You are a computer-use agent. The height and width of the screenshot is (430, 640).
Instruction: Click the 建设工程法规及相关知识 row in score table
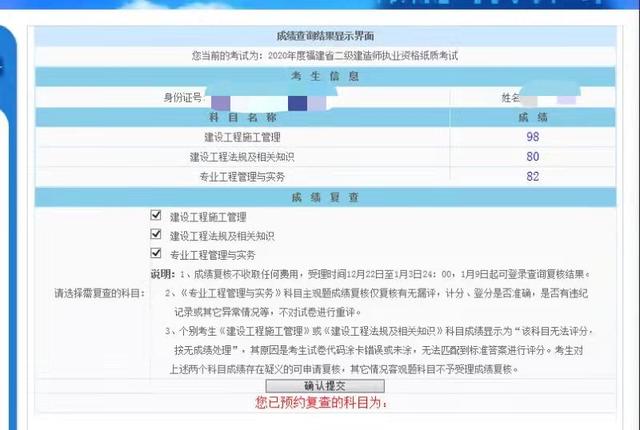pos(325,157)
